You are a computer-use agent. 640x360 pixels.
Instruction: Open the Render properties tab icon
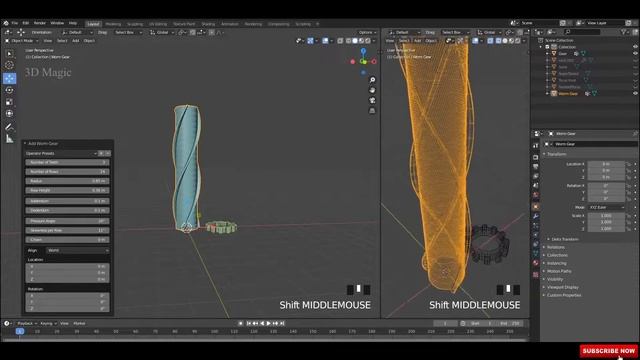(x=536, y=157)
